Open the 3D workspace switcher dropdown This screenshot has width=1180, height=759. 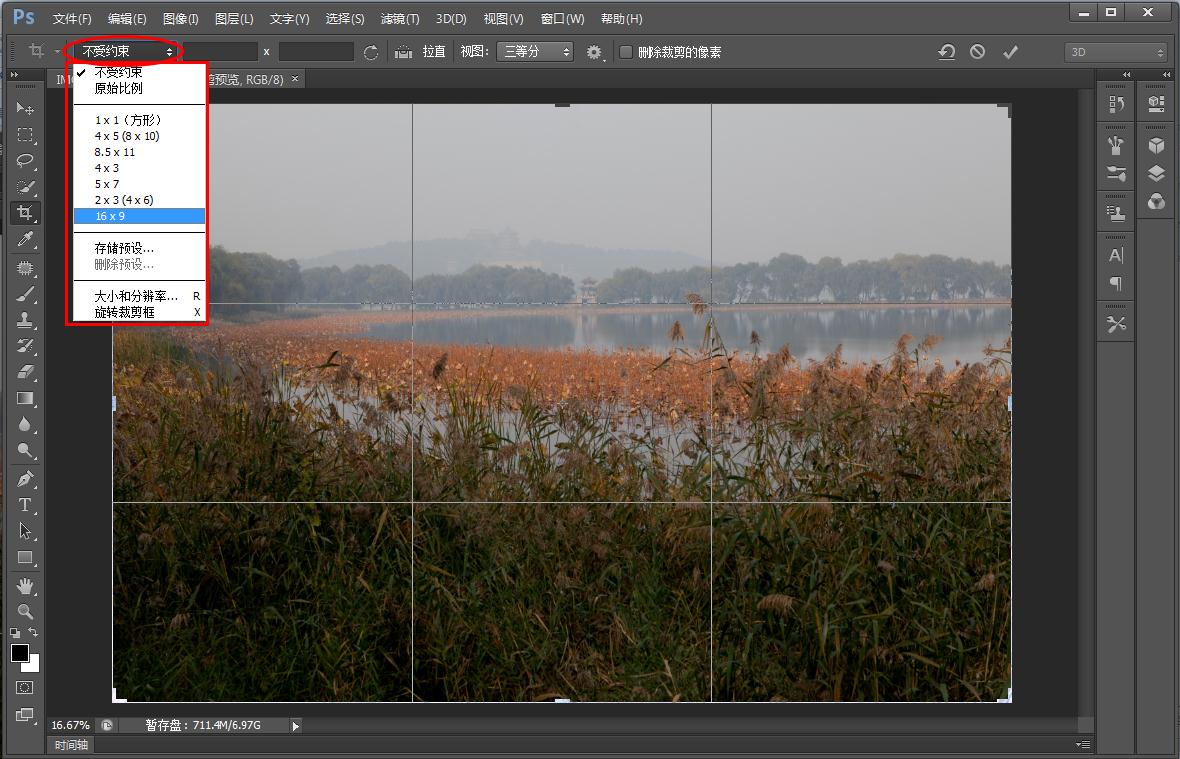coord(1115,52)
